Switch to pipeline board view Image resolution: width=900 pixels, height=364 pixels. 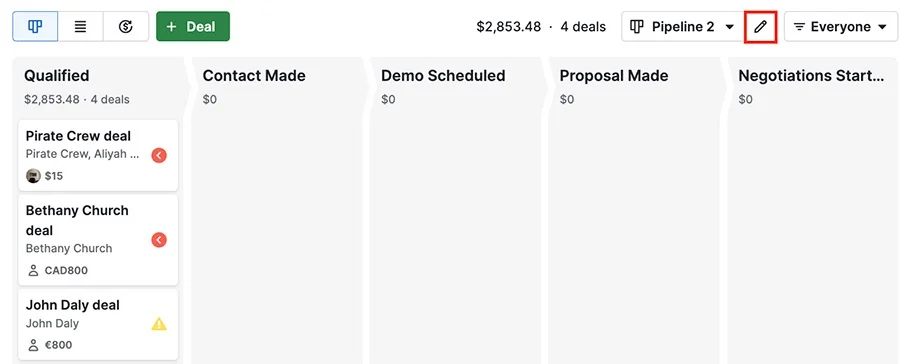[x=35, y=26]
